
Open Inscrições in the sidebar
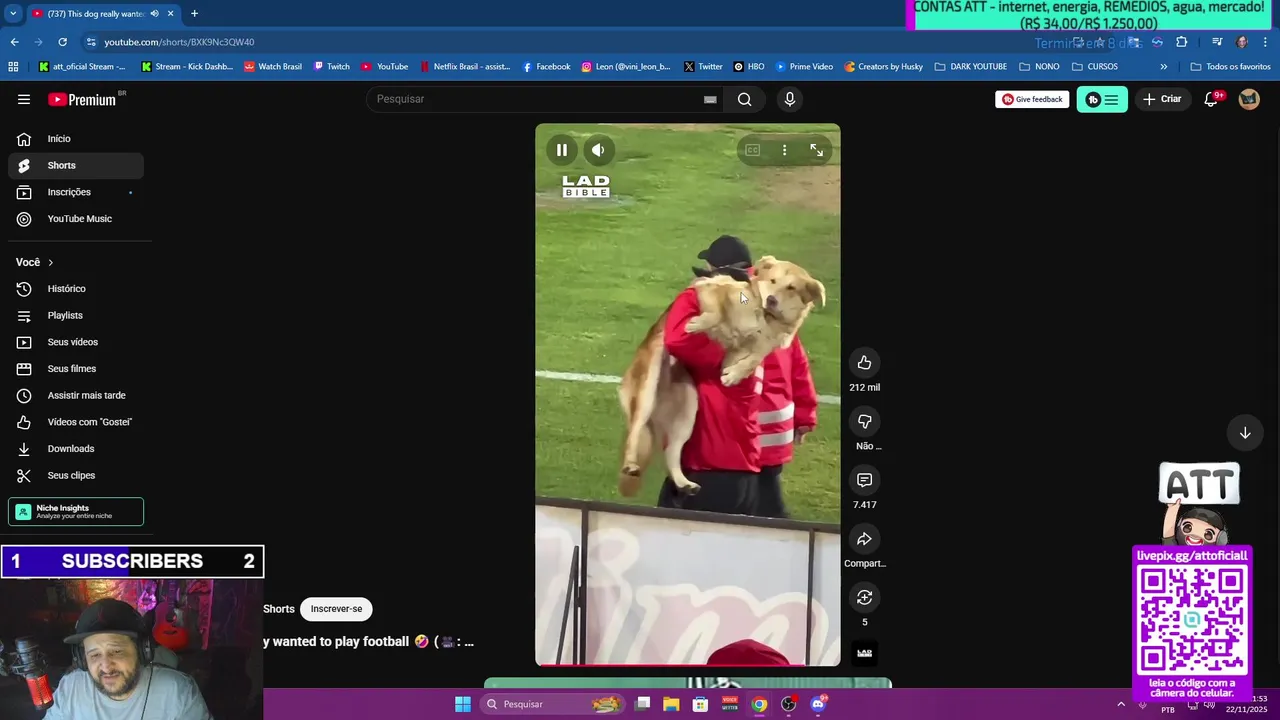[76, 192]
